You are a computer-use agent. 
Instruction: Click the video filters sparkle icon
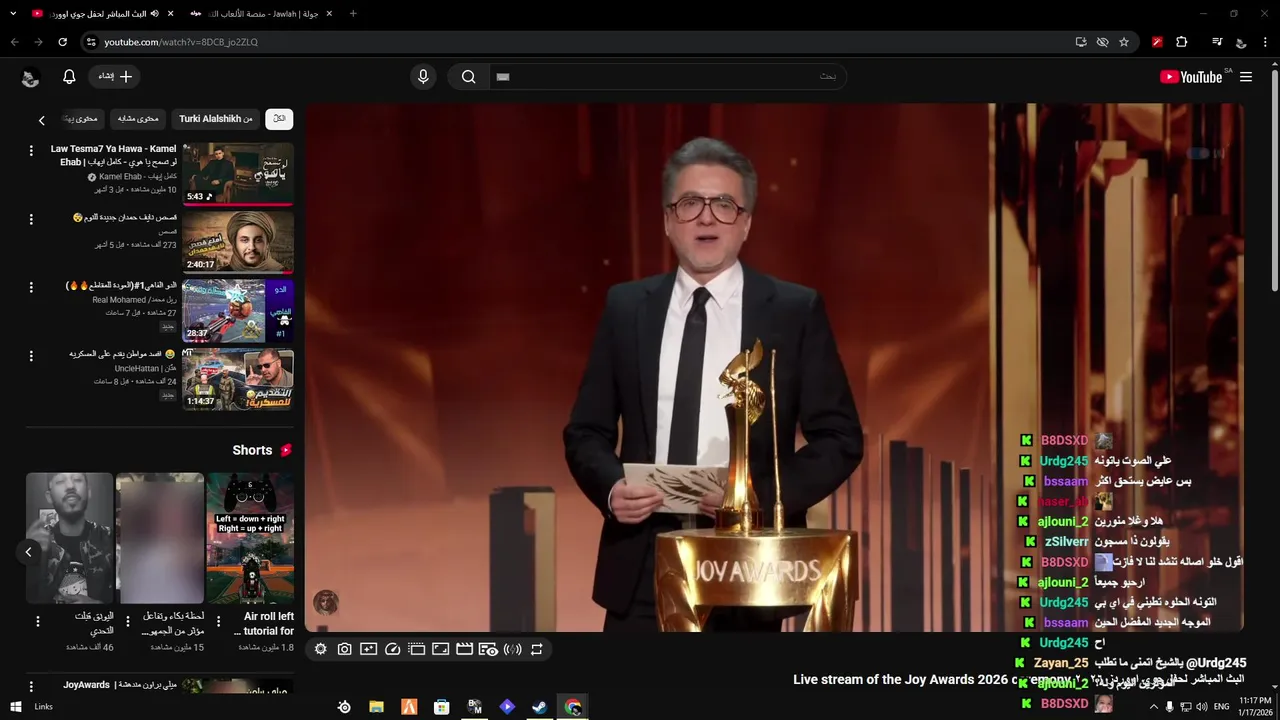(368, 649)
